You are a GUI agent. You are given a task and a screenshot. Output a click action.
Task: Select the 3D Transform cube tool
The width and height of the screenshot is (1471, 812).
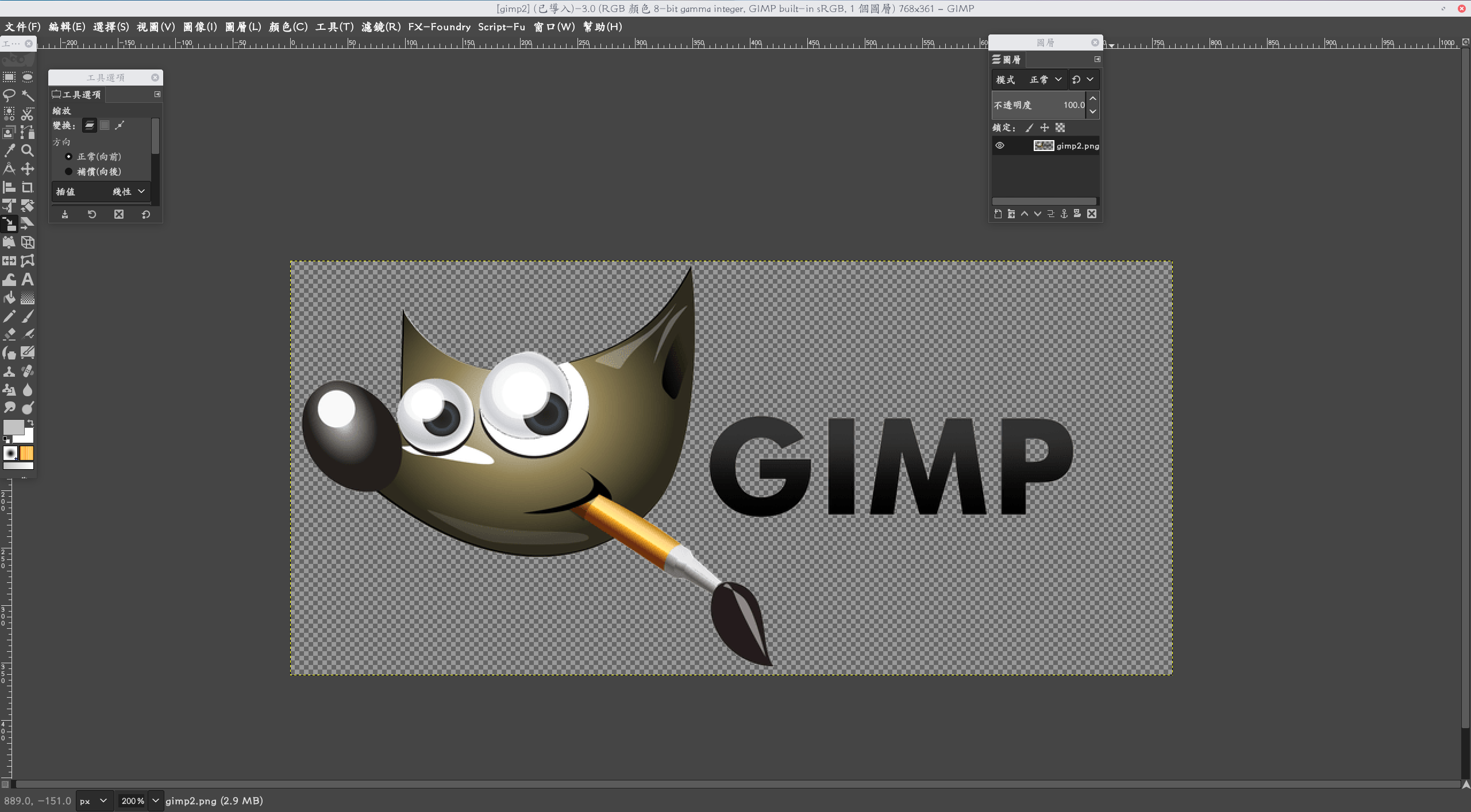pos(28,242)
